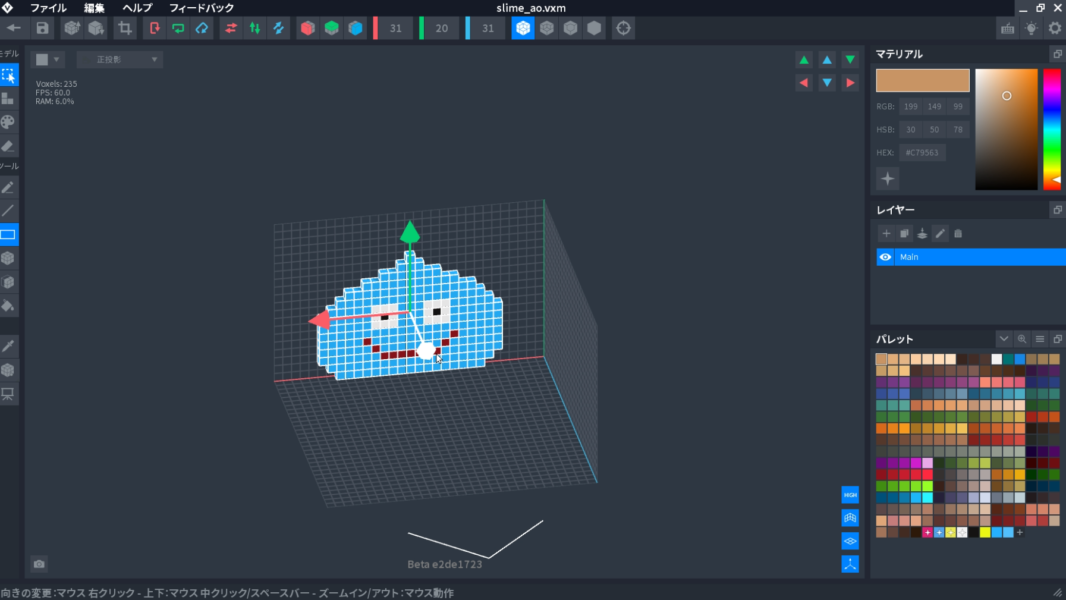Click the crop volume icon
This screenshot has width=1066, height=600.
point(125,29)
